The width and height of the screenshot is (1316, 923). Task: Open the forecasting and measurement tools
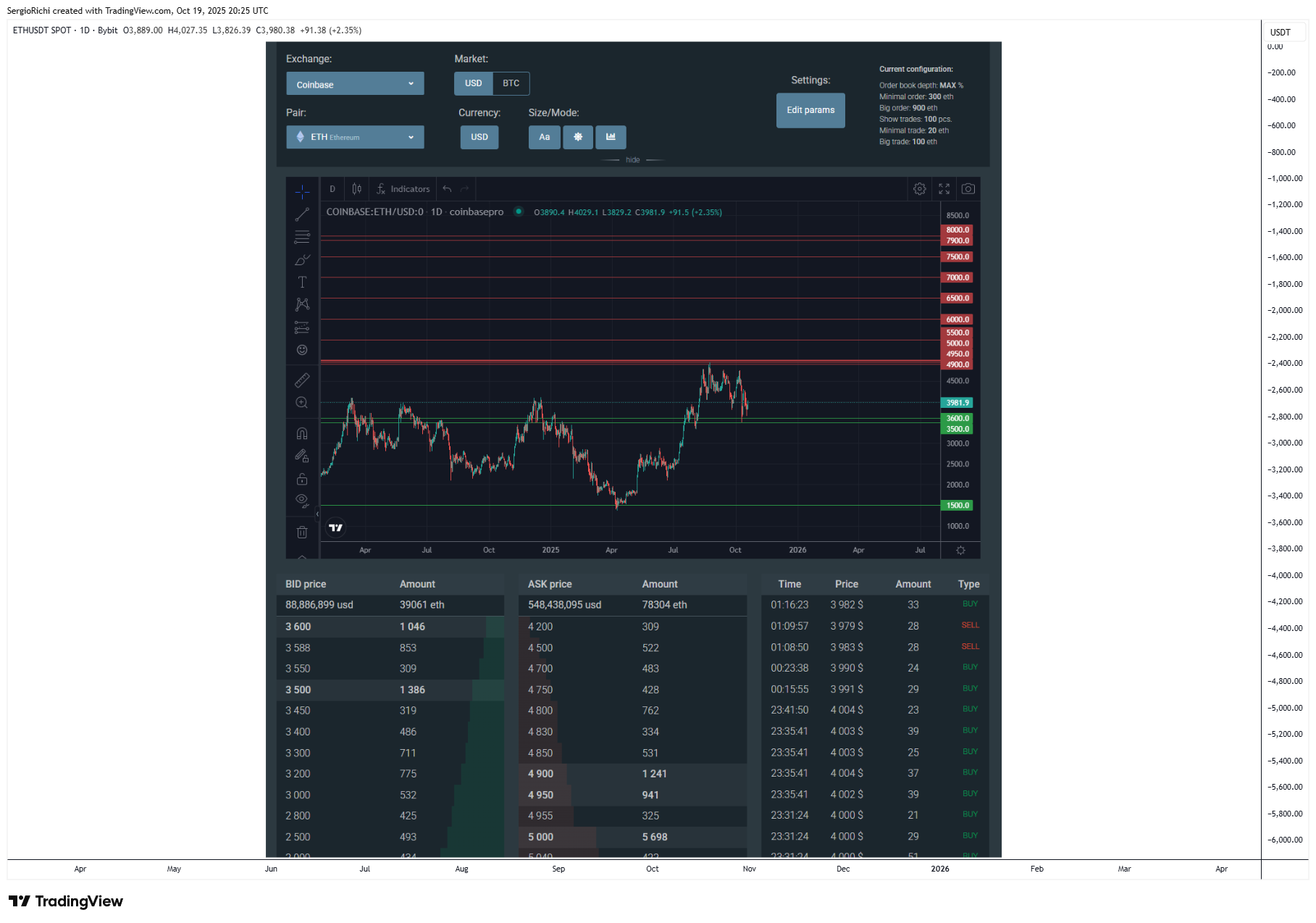click(x=302, y=327)
